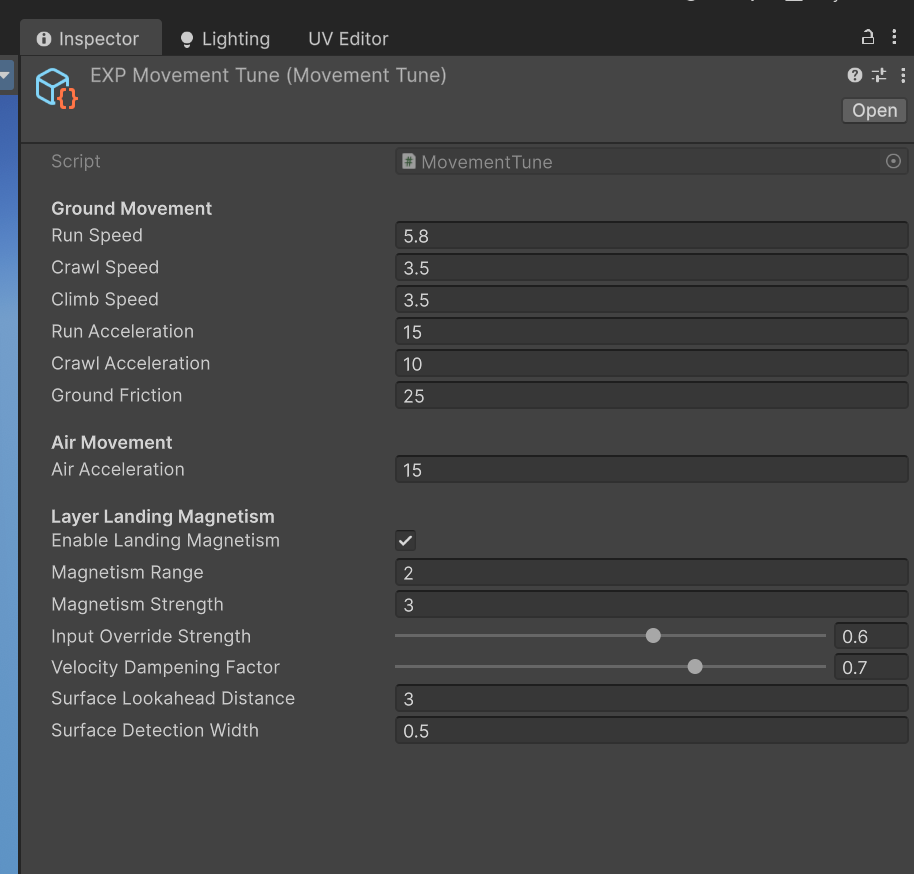Switch to the Lighting tab
This screenshot has height=874, width=914.
click(225, 38)
